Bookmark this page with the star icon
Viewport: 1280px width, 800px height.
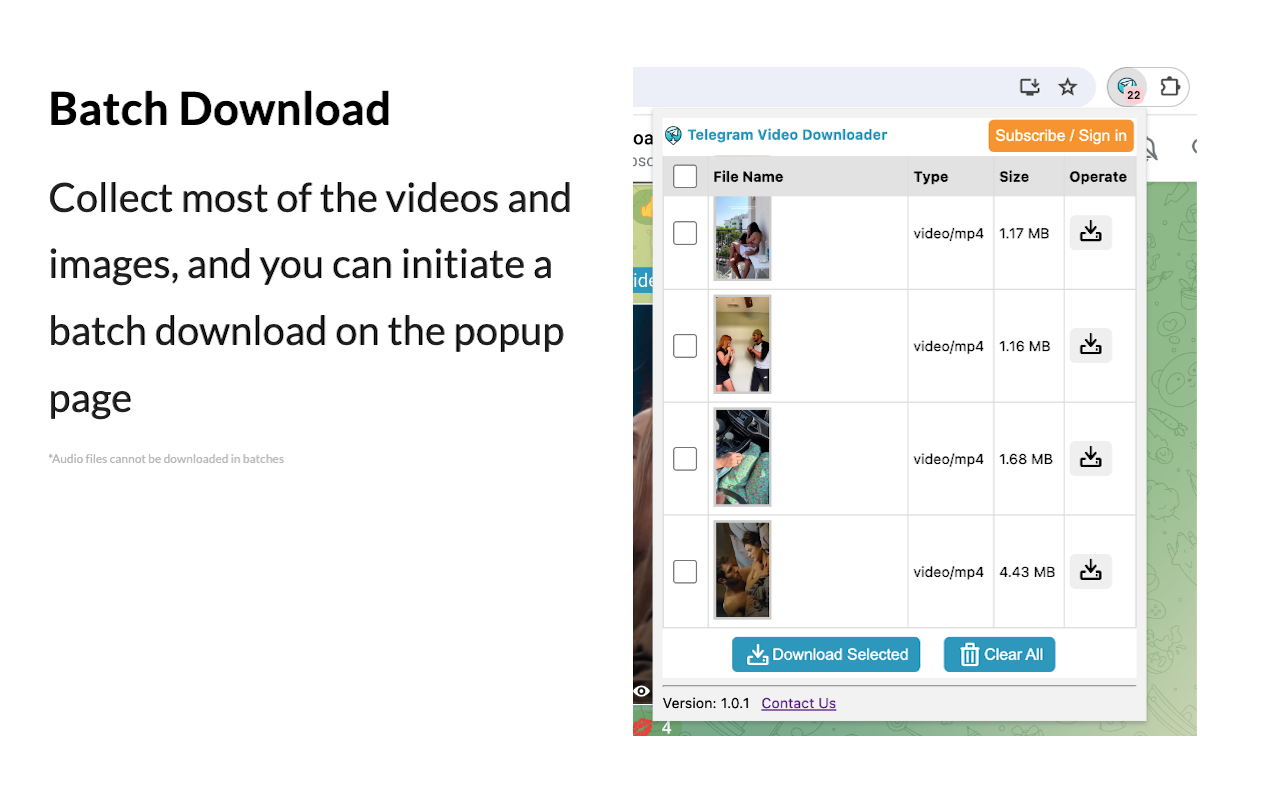(1068, 87)
